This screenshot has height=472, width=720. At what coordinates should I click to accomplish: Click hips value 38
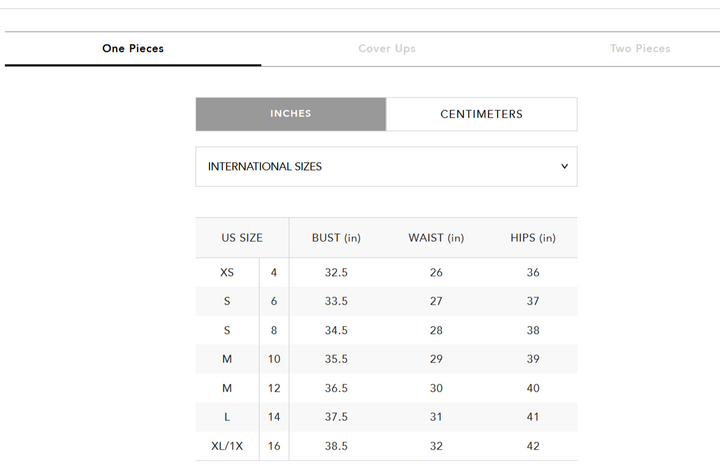tap(533, 331)
